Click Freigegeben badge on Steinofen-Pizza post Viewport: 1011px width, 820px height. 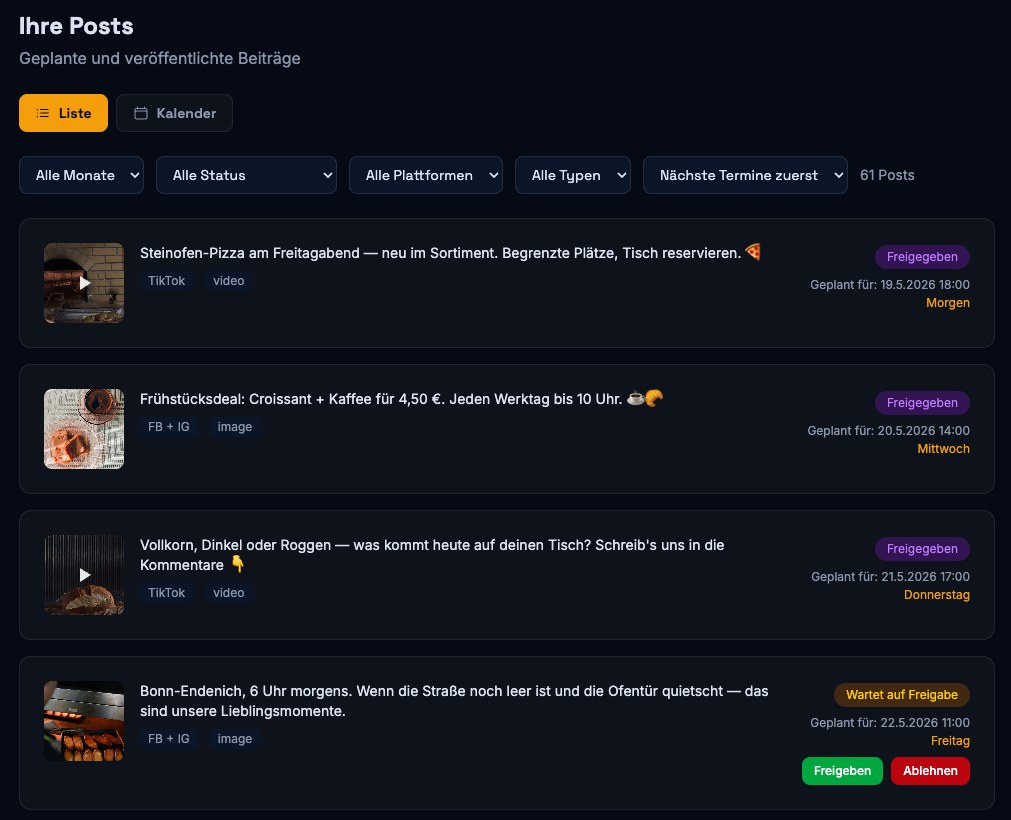[x=922, y=257]
